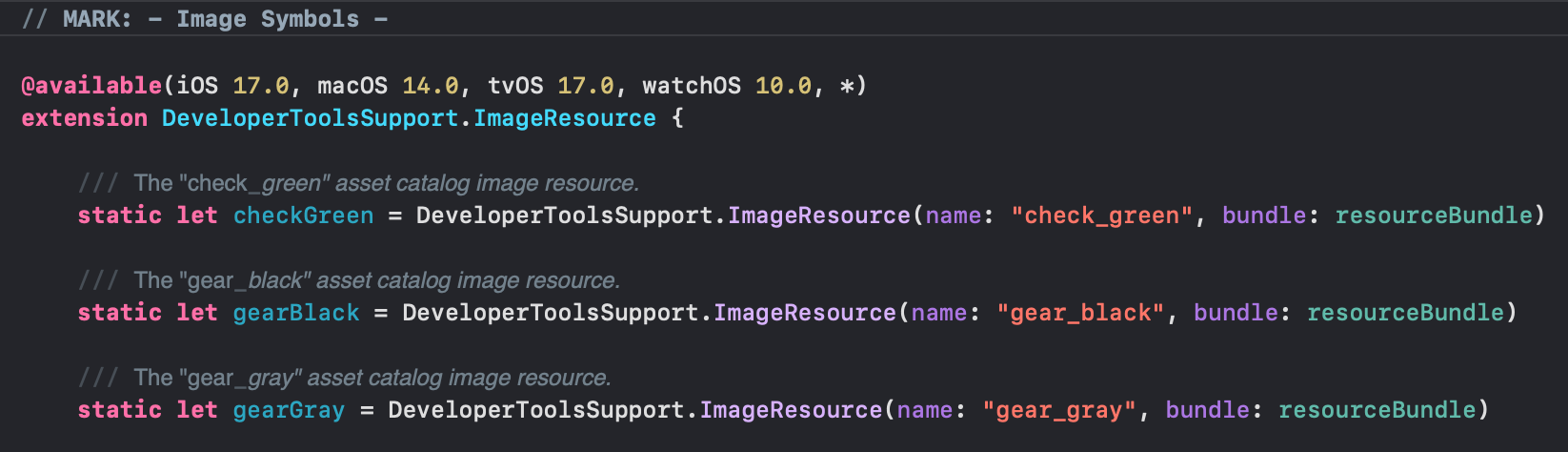Click the 'gearBlack' constant name
This screenshot has height=452, width=1568.
click(296, 313)
